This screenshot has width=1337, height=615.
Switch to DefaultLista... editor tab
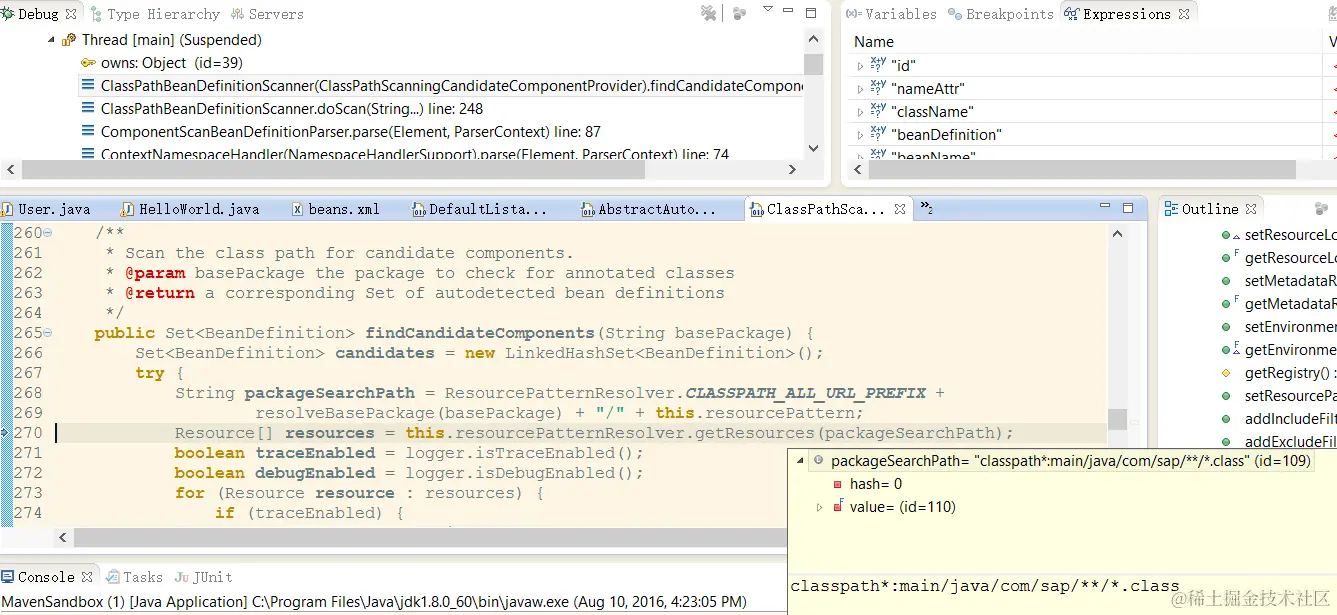coord(479,209)
